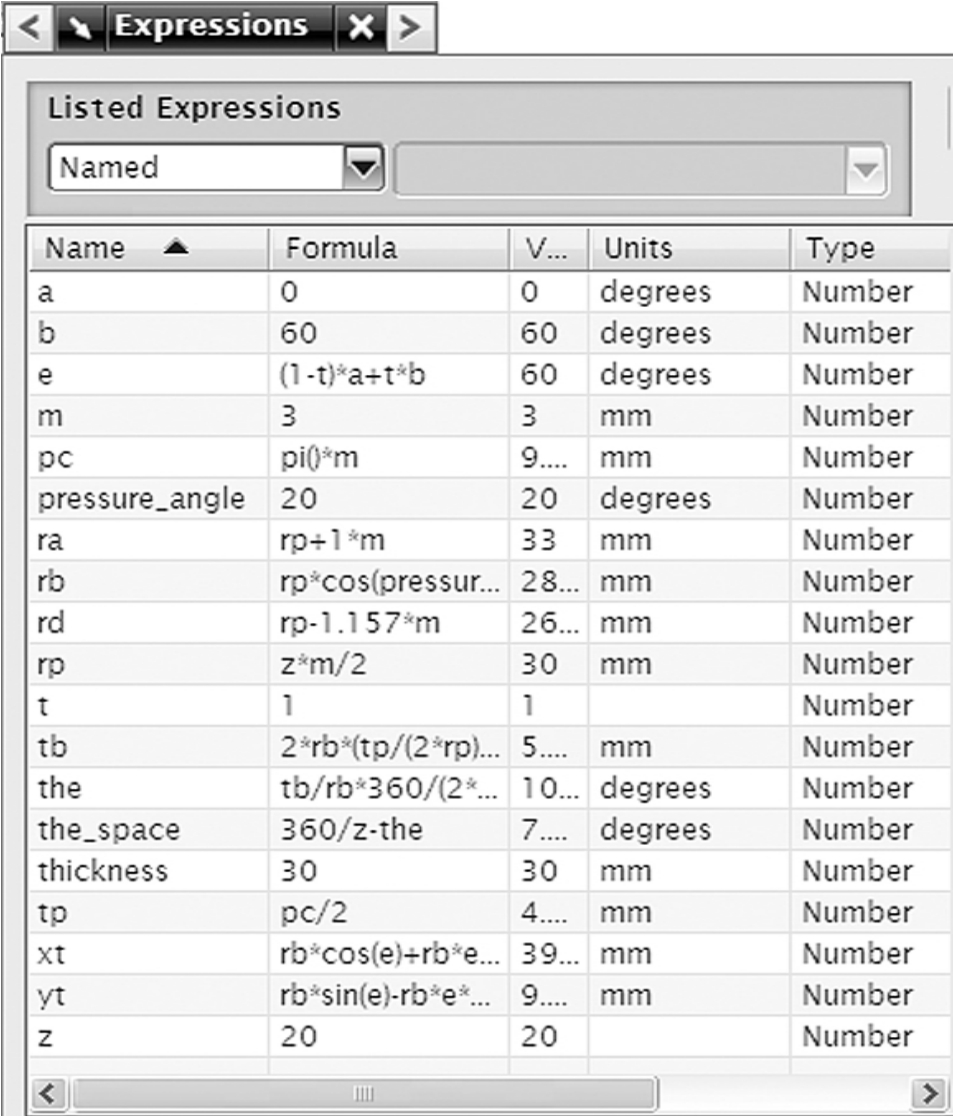Click the horizontal scrollbar's right arrow
This screenshot has width=953, height=1116.
(929, 1093)
